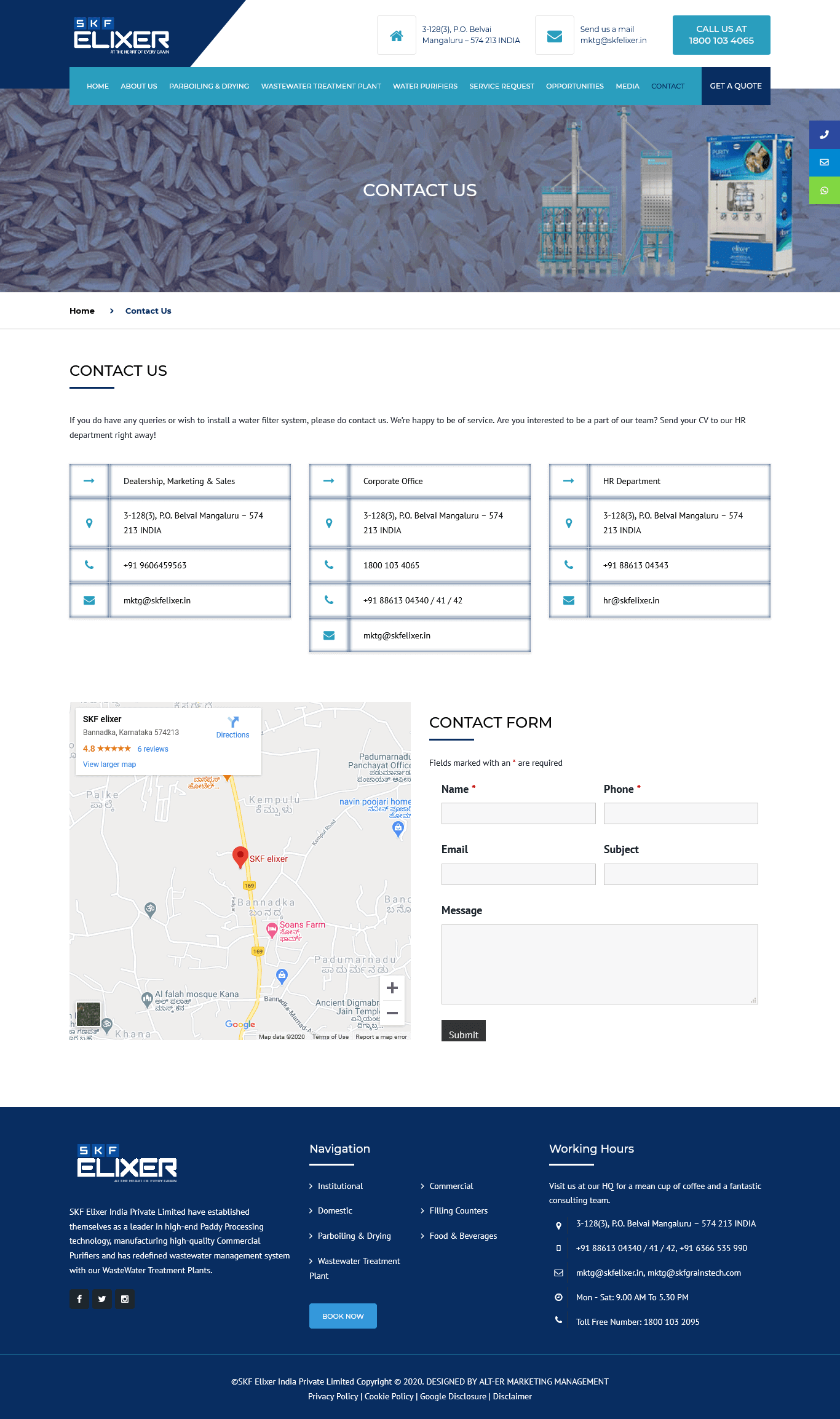840x1419 pixels.
Task: Click map Terms of Use link
Action: tap(330, 1036)
